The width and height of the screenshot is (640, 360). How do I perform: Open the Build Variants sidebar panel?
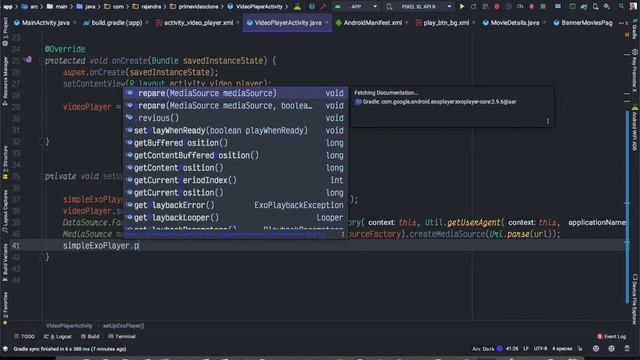[5, 262]
